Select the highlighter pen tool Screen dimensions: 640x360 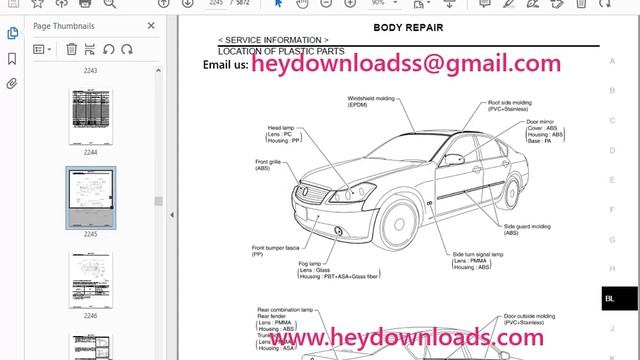(509, 4)
